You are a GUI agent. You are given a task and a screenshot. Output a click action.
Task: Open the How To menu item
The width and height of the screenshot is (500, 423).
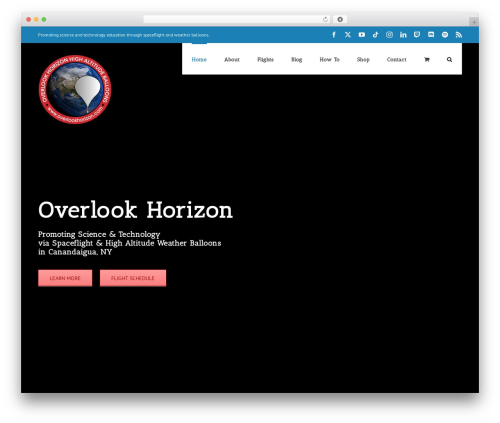[329, 59]
